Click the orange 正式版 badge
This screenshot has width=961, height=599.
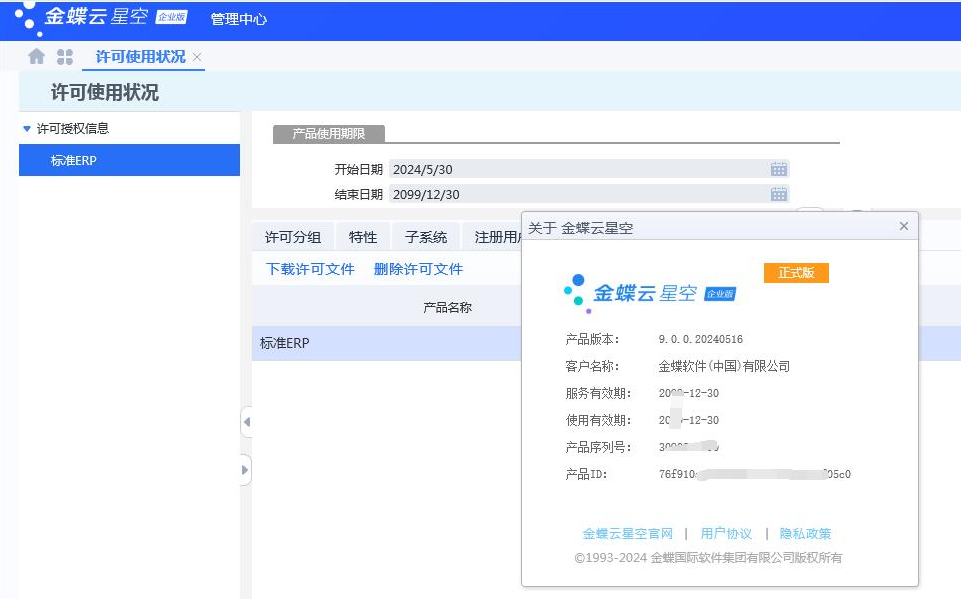coord(796,273)
